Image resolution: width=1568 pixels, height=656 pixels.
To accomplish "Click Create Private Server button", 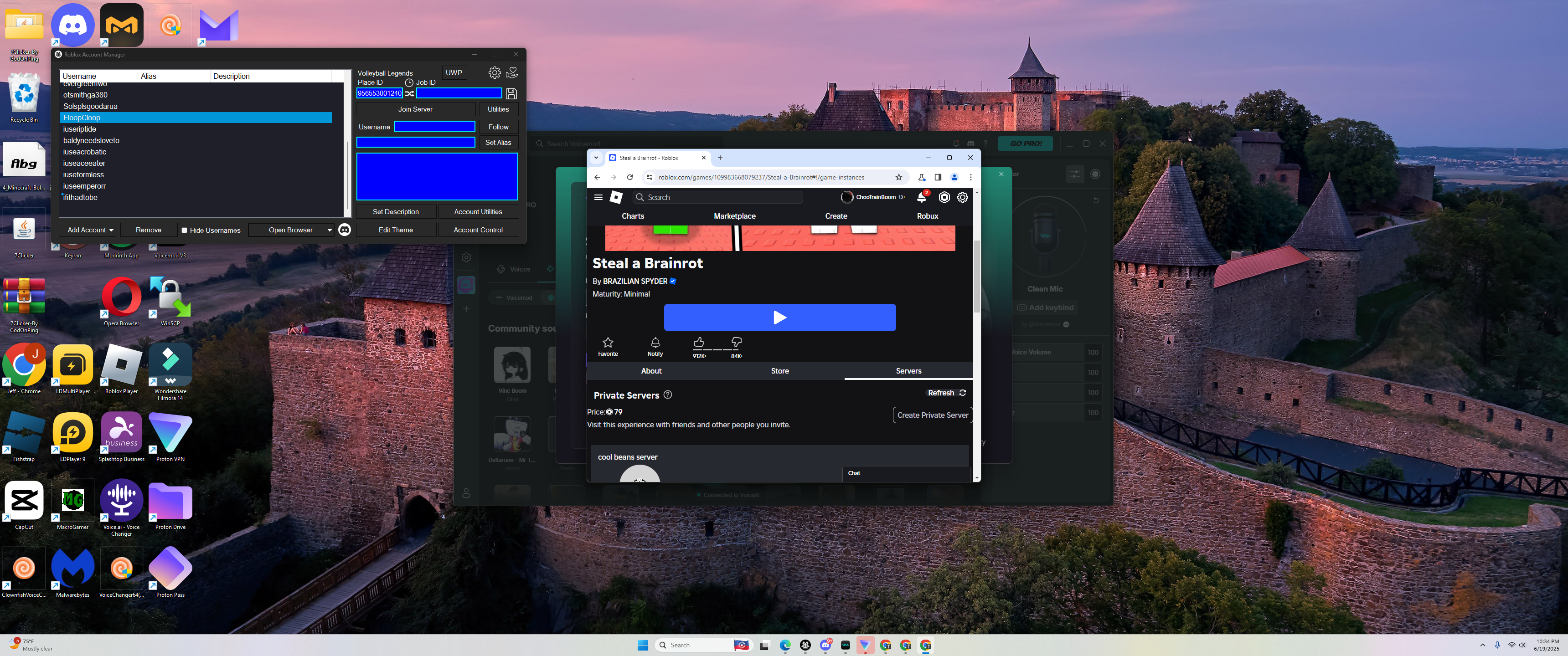I will pos(932,415).
